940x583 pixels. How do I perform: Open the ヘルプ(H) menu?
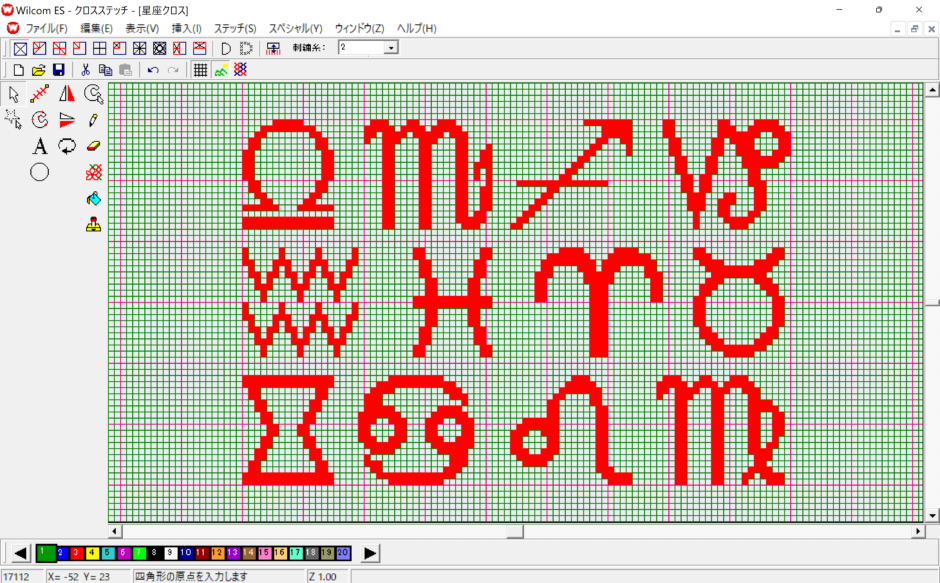pos(417,28)
